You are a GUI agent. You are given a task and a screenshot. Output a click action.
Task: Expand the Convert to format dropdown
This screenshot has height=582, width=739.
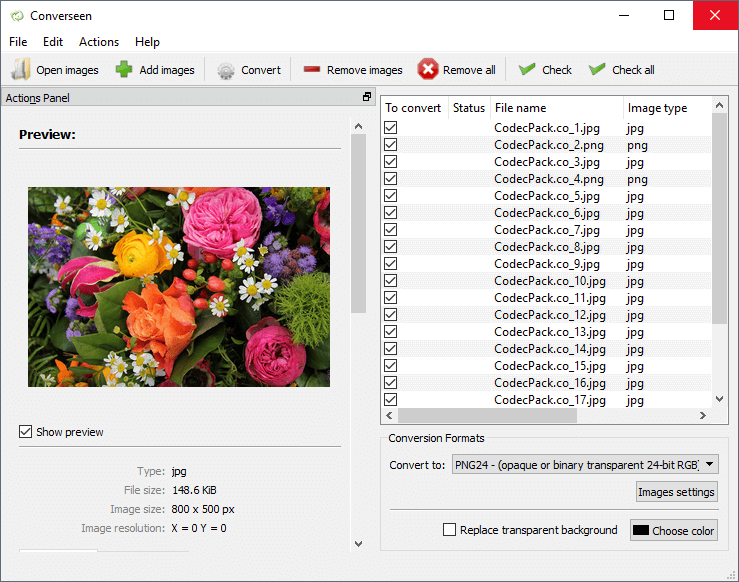[709, 465]
